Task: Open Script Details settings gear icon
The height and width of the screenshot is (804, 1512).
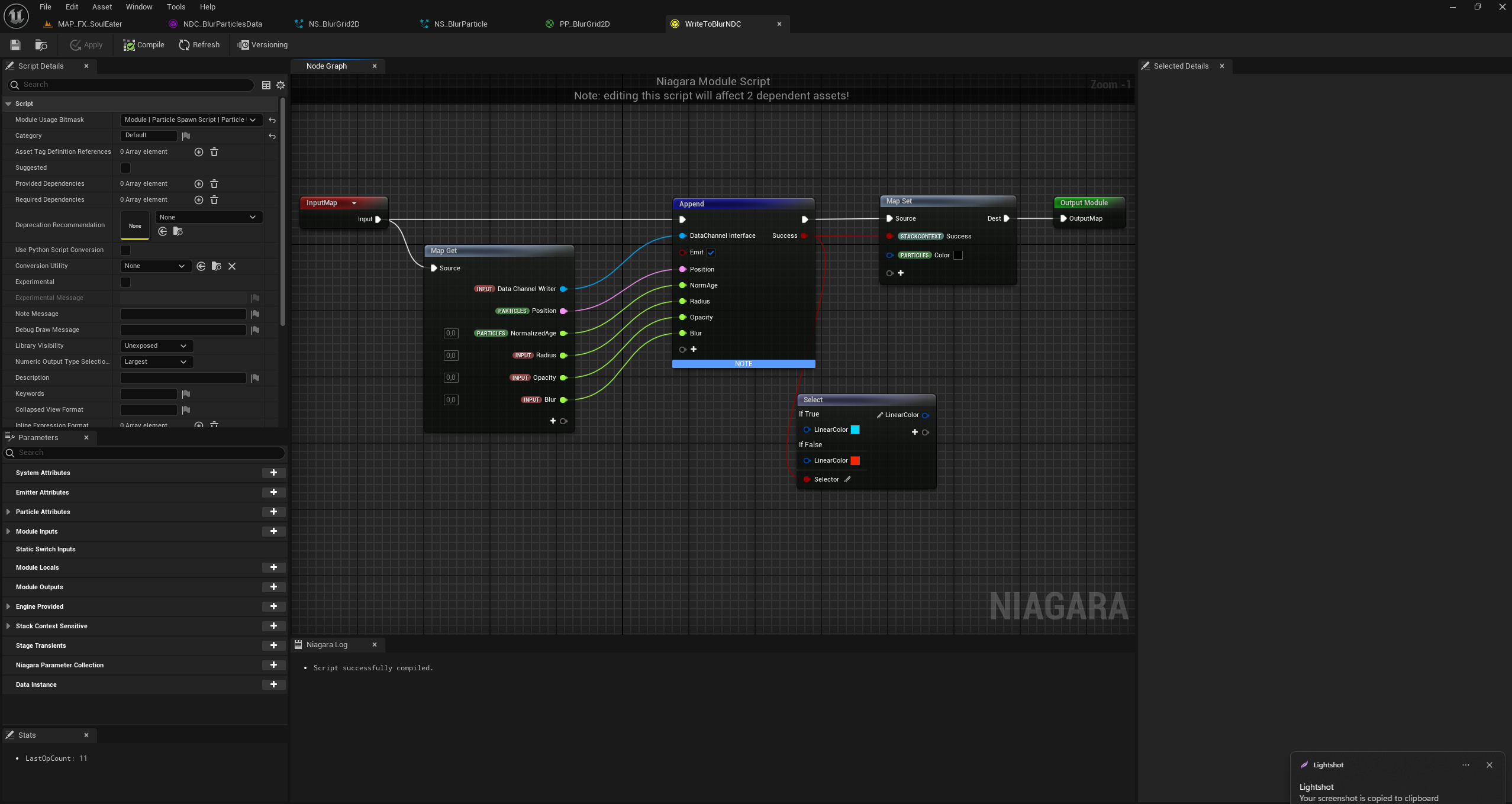Action: 281,85
